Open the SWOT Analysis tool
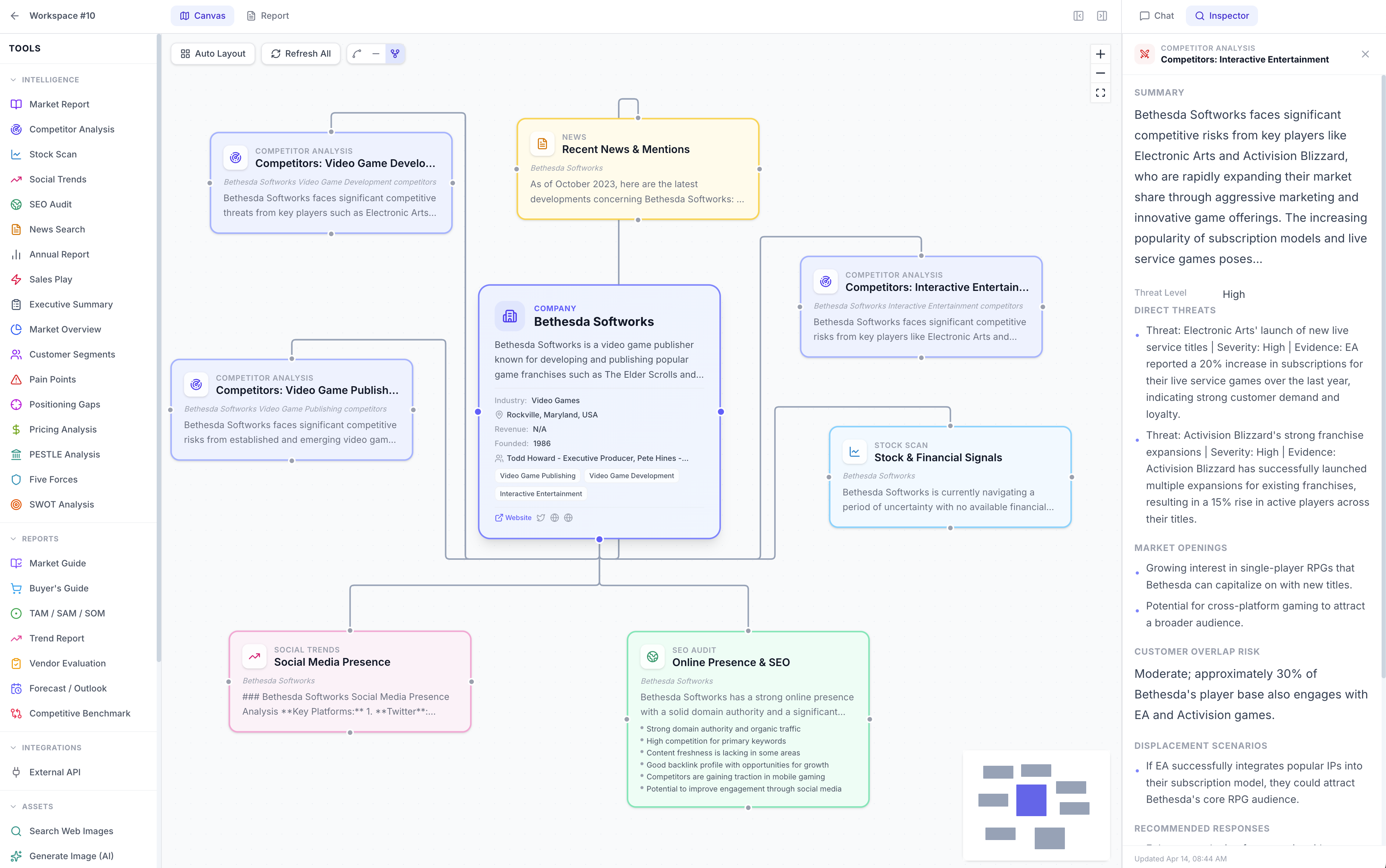 pos(61,504)
